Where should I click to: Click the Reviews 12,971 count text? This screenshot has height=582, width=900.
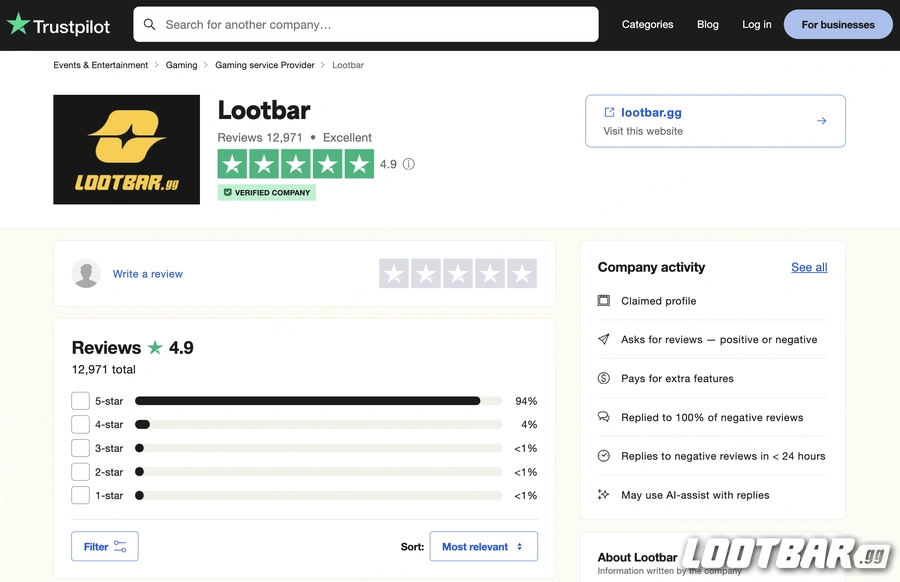(259, 137)
